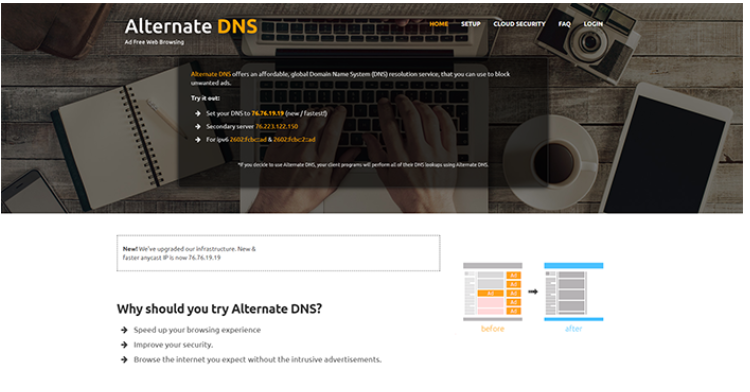
Task: Click the before page illustration with ads
Action: tap(493, 292)
